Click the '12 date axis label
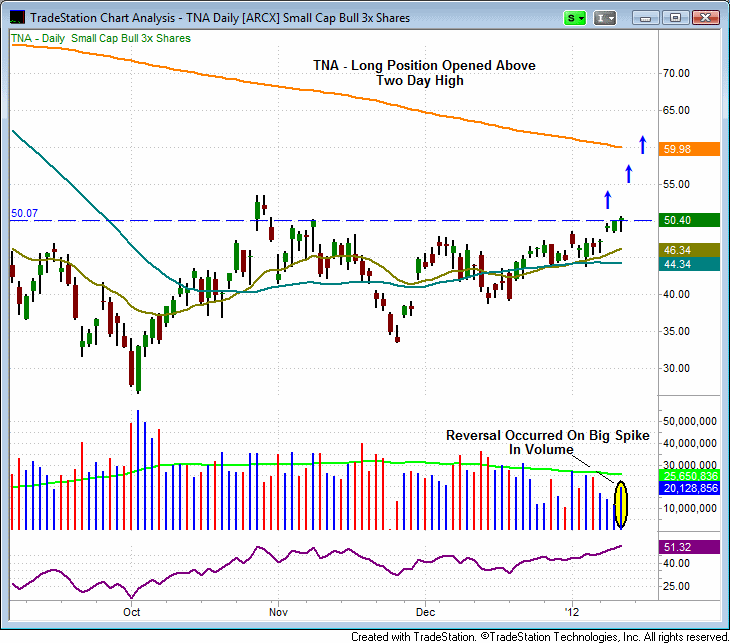Image resolution: width=730 pixels, height=643 pixels. point(572,612)
